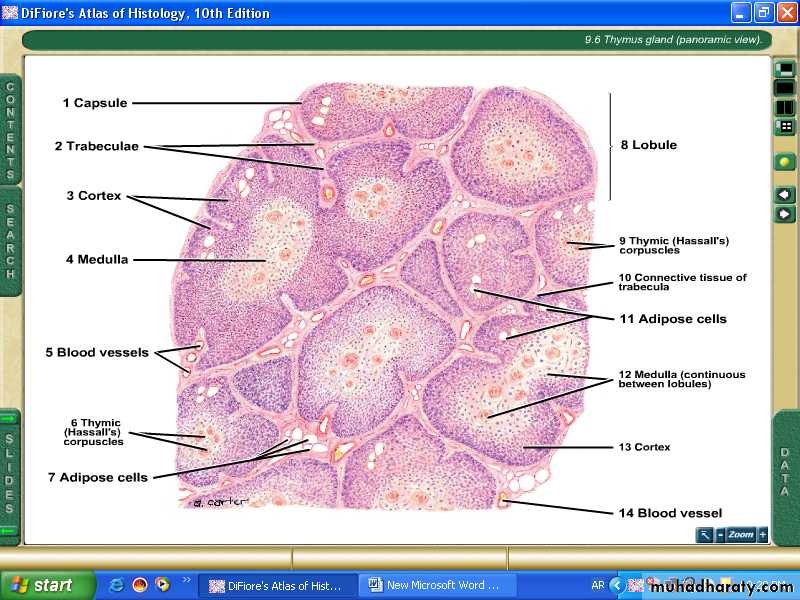Expand the Data side panel
The image size is (800, 600).
click(785, 470)
